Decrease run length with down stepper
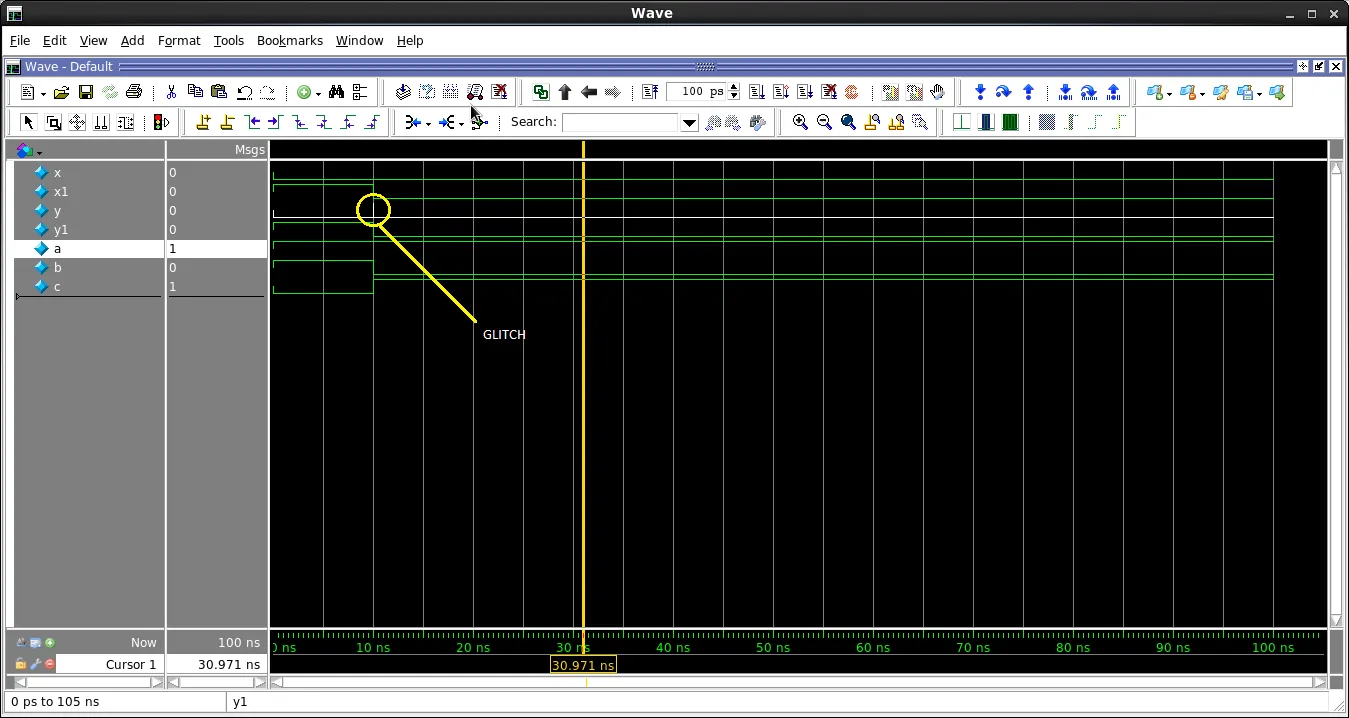 tap(734, 96)
